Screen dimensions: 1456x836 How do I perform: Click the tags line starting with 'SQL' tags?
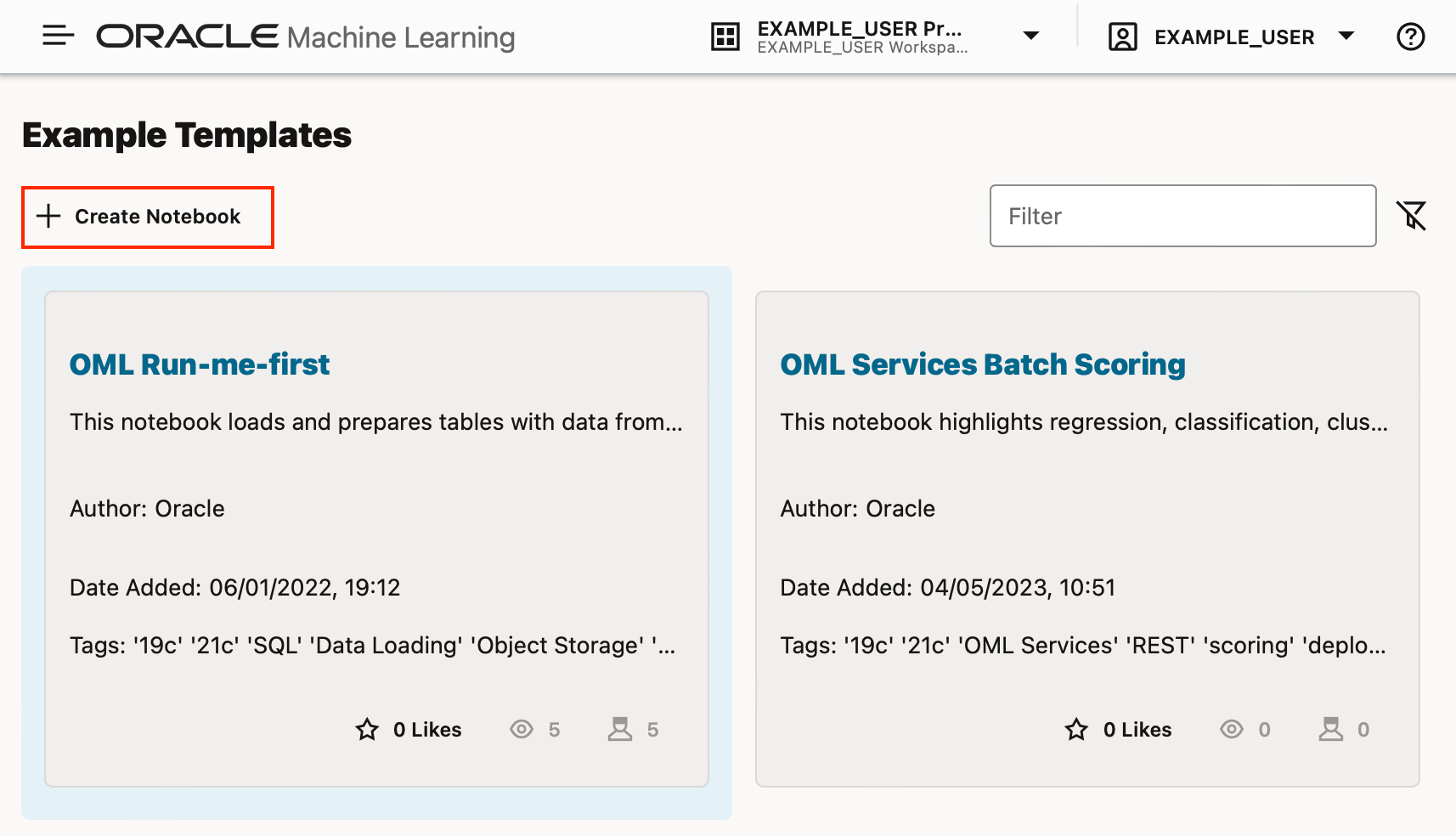373,645
